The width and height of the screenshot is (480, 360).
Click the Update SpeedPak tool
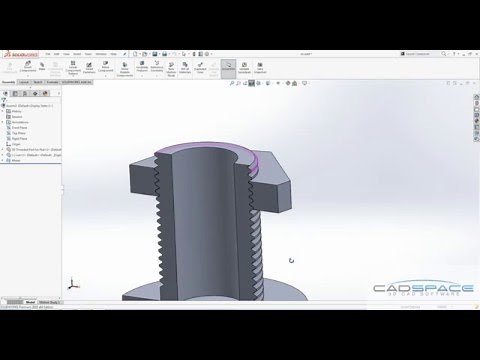244,68
